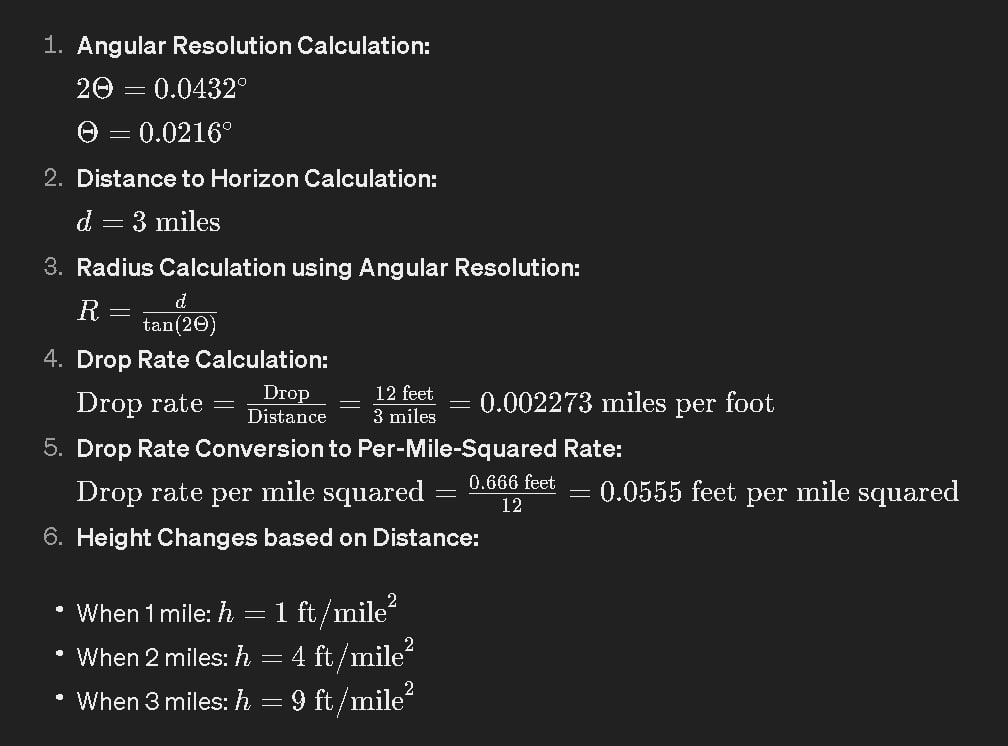
Task: Click the When 2 miles bullet line
Action: 245,655
